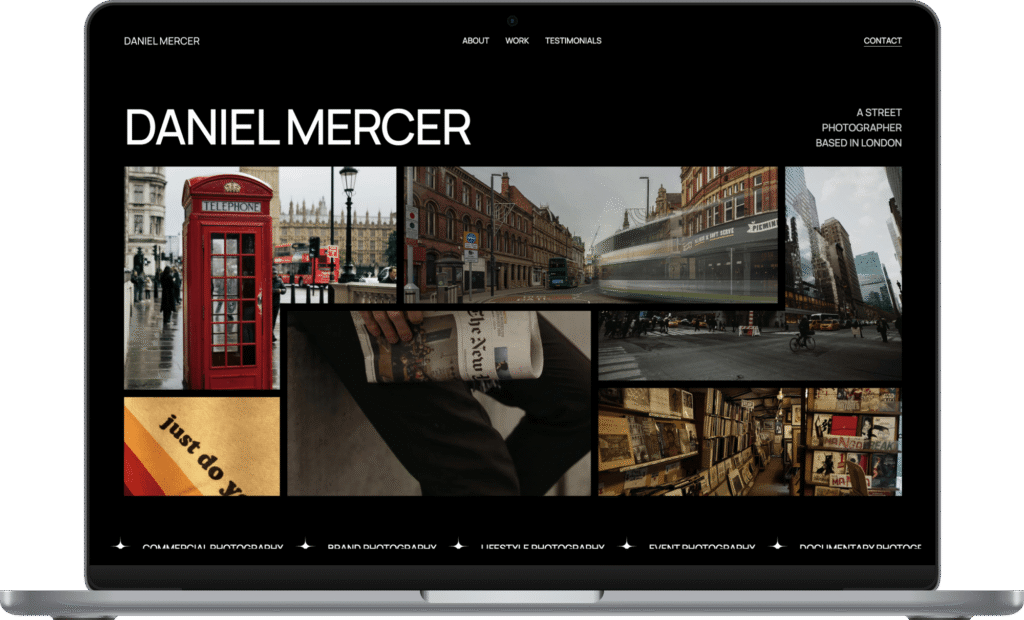Select the sparkle icon before Lifestyle Photography
The image size is (1024, 620).
pyautogui.click(x=459, y=546)
